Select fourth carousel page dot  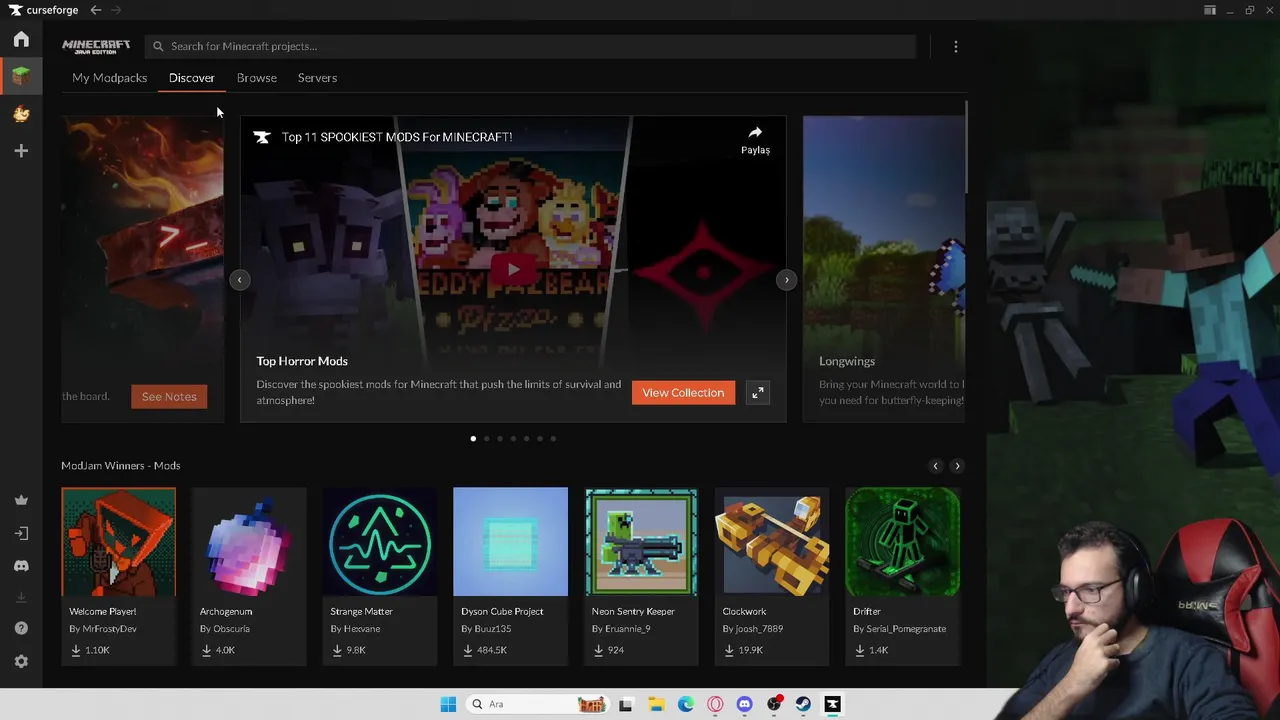pos(513,438)
